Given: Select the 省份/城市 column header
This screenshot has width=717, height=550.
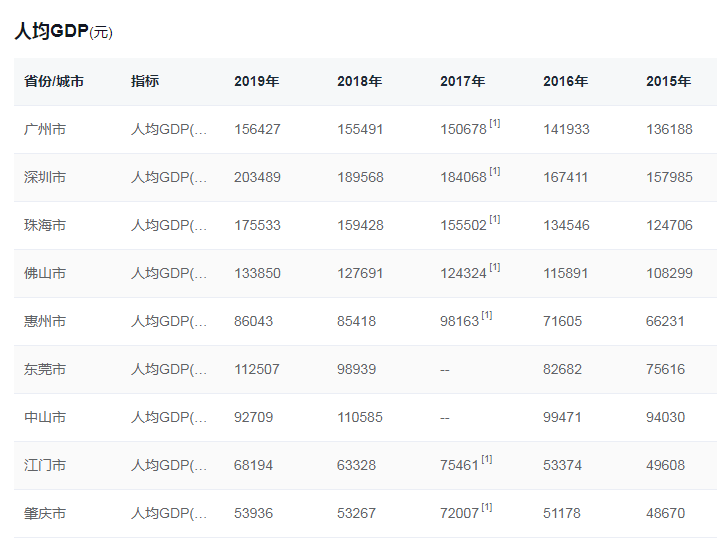Looking at the screenshot, I should (54, 82).
